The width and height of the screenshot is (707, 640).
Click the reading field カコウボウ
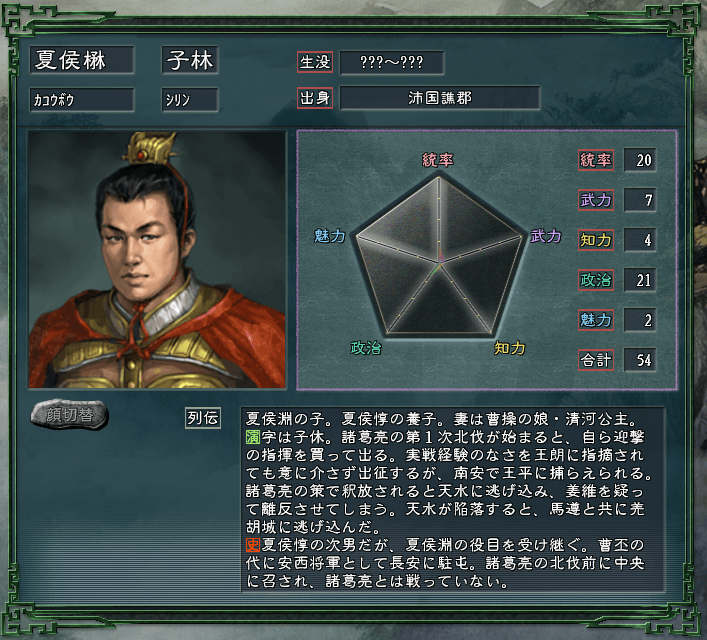point(82,100)
